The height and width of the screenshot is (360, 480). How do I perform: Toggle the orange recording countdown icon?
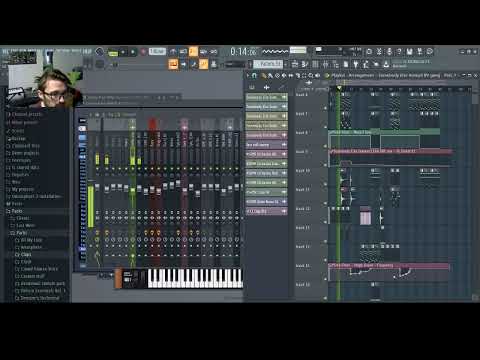[x=193, y=51]
